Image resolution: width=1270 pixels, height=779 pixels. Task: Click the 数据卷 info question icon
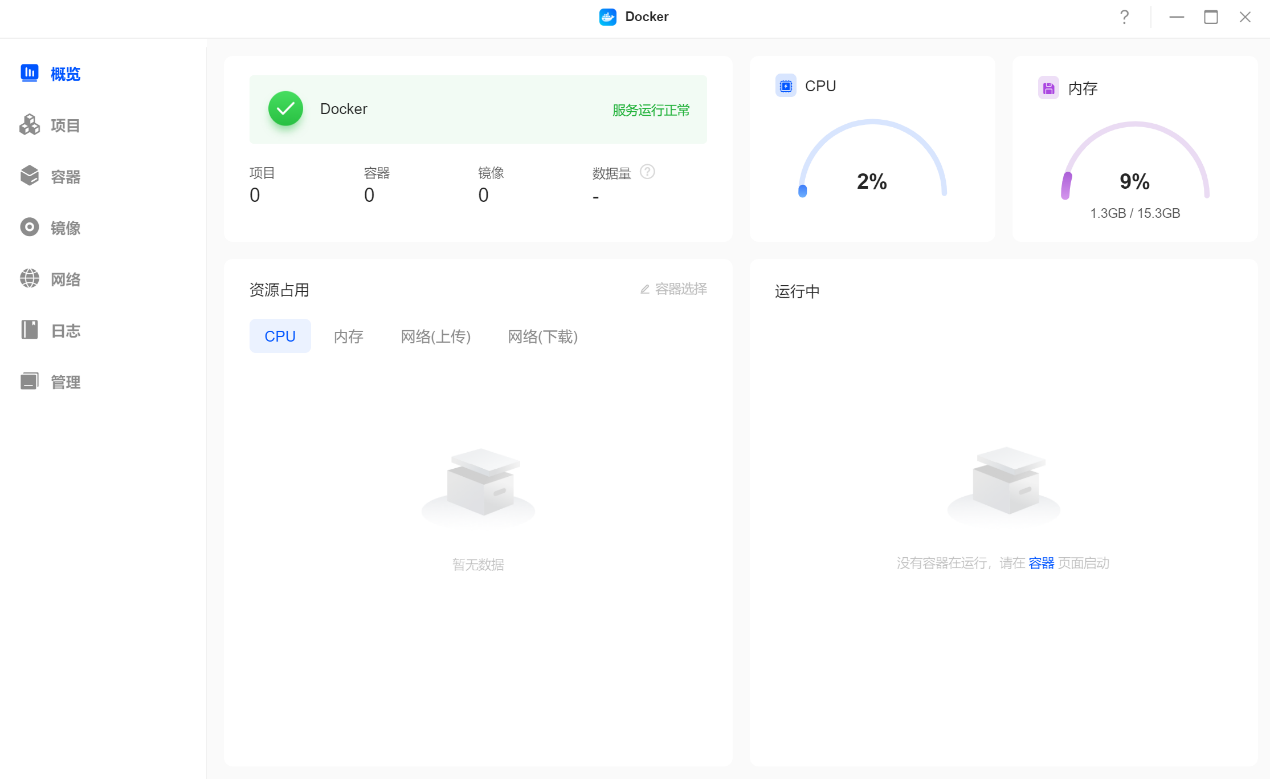(x=647, y=171)
